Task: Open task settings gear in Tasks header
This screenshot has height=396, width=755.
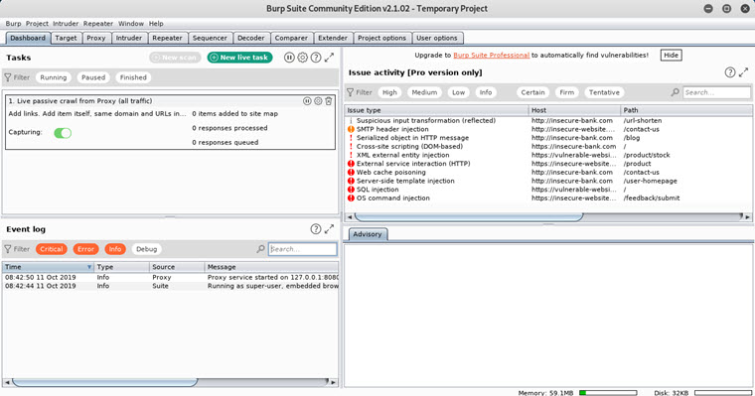Action: tap(302, 57)
